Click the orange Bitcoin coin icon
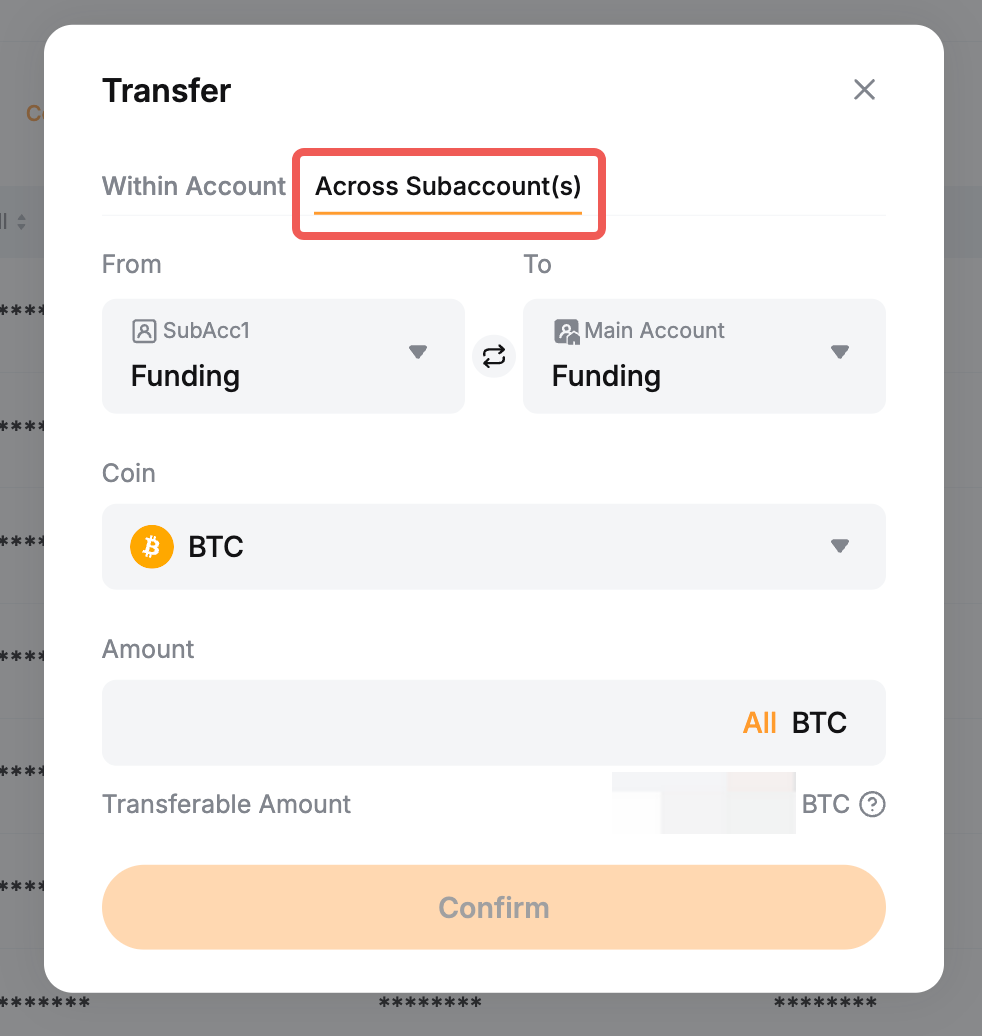Screen dimensions: 982x1036 tap(152, 547)
